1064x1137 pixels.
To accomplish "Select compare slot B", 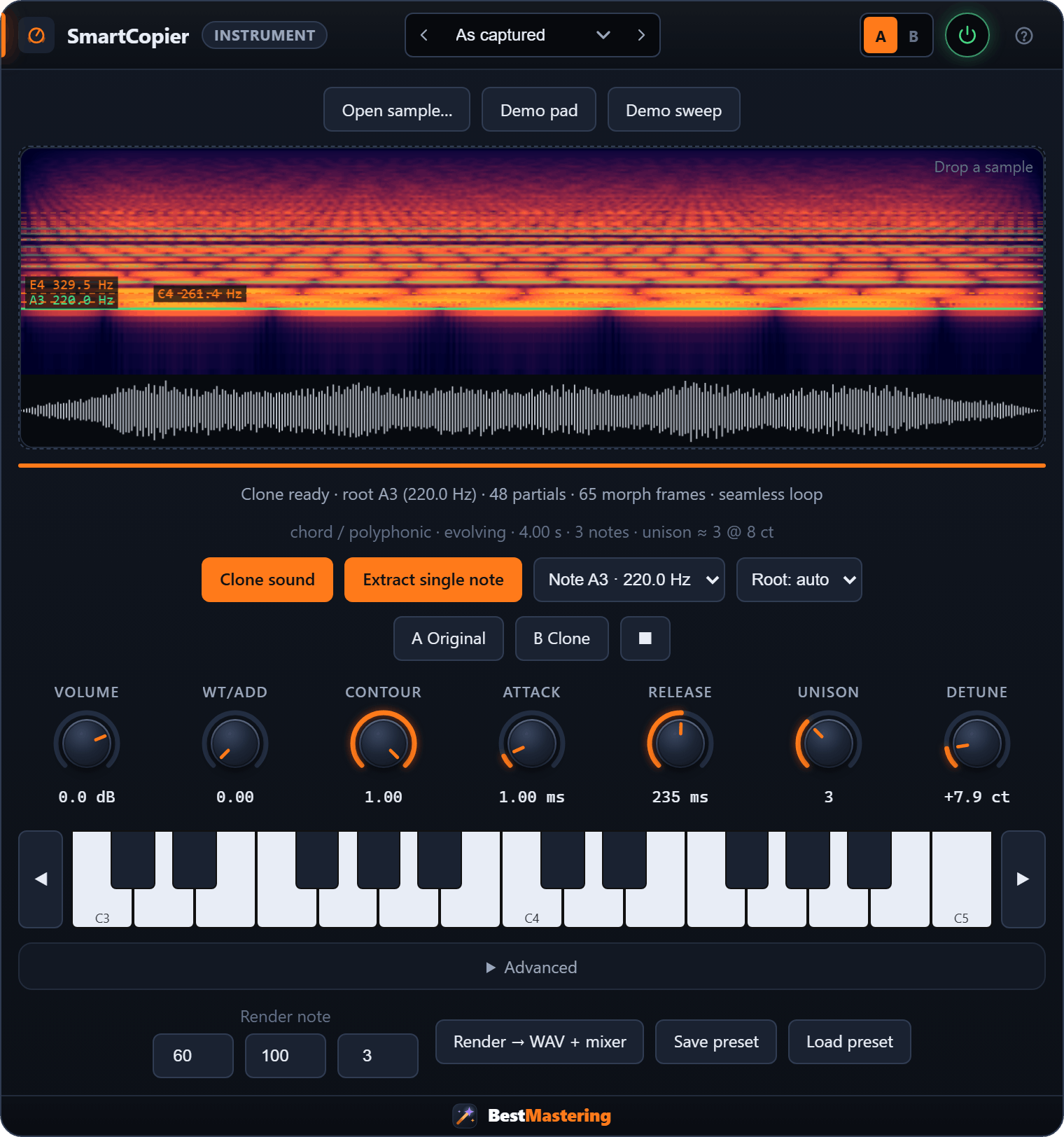I will 913,36.
